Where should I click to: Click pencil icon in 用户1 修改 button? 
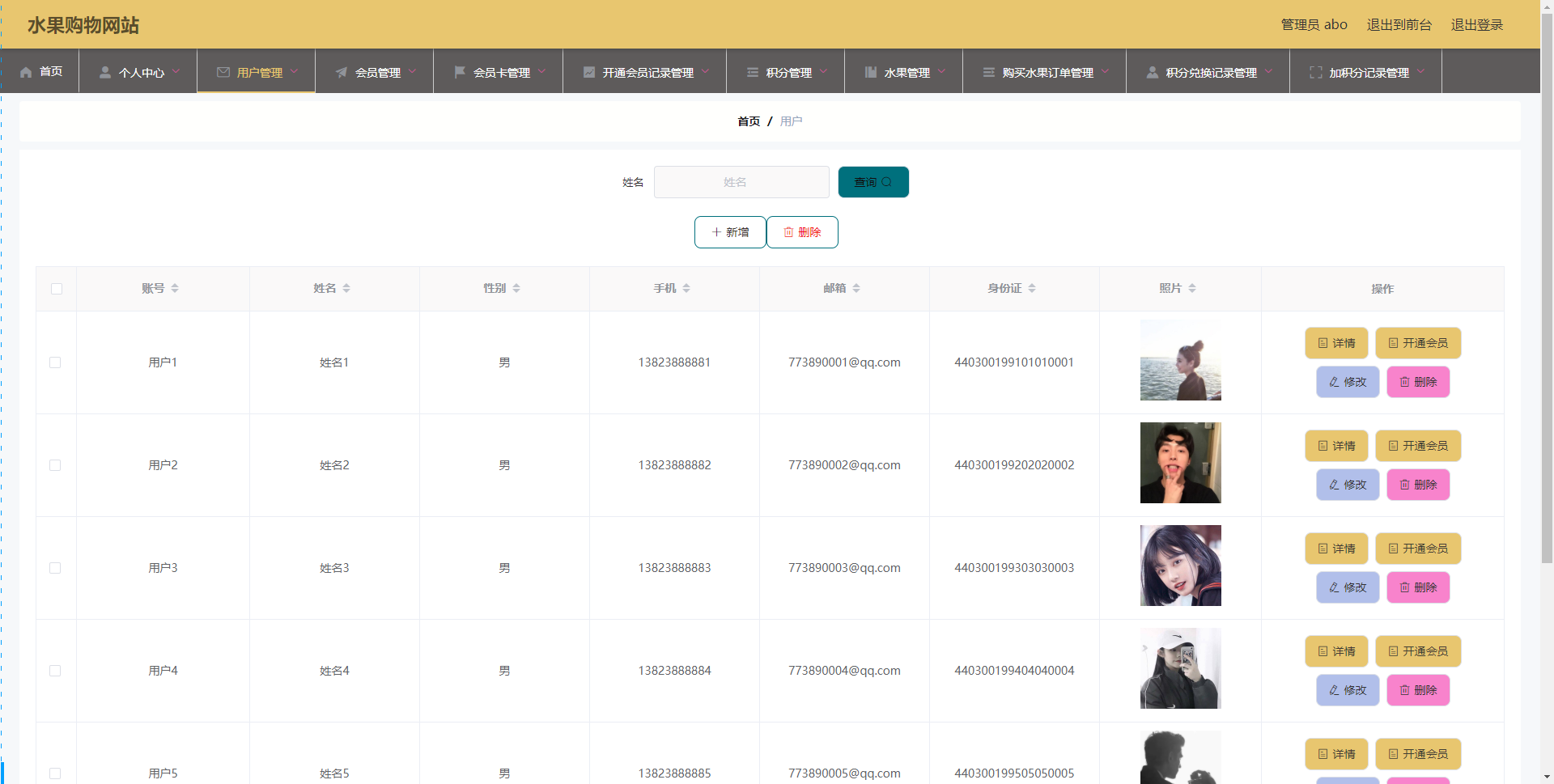pyautogui.click(x=1334, y=382)
